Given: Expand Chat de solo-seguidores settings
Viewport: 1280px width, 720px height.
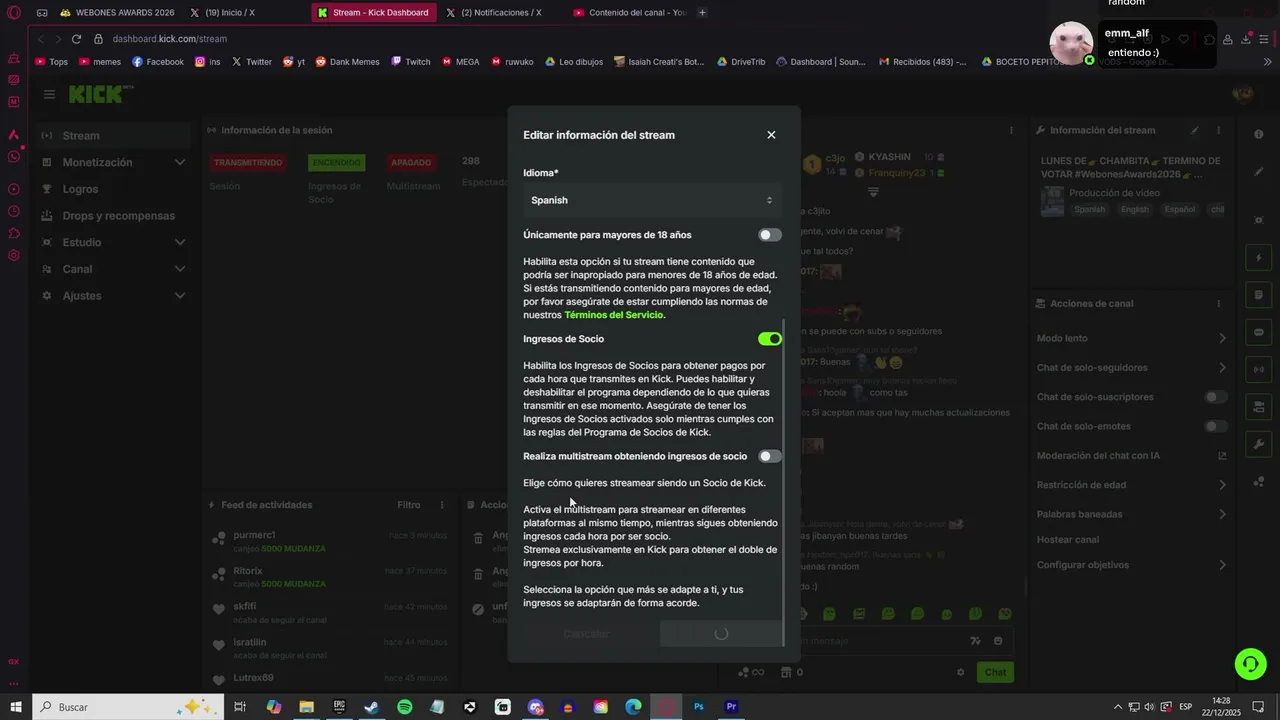Looking at the screenshot, I should pyautogui.click(x=1130, y=368).
